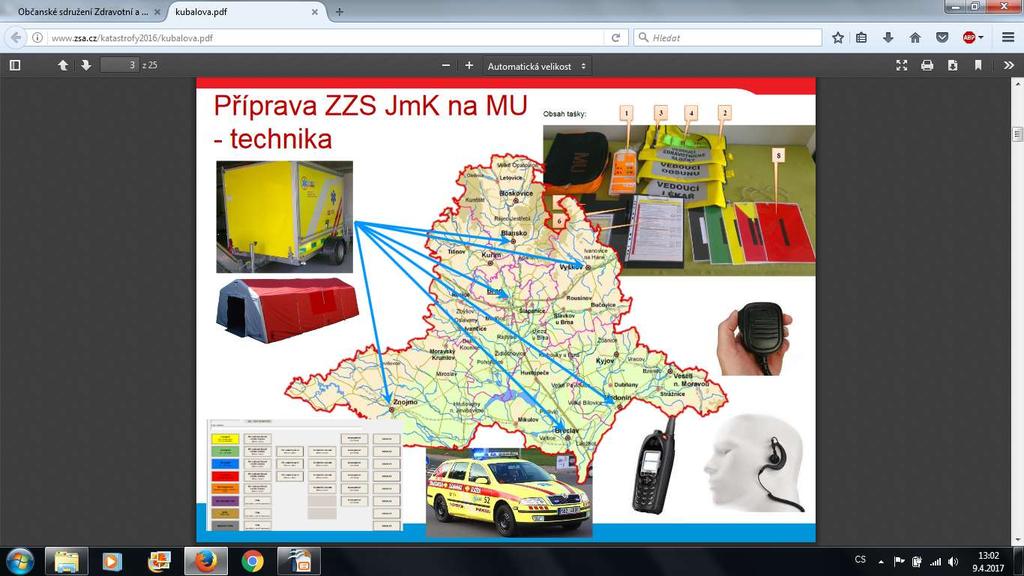Open Google Chrome from taskbar
This screenshot has height=576, width=1024.
tap(252, 562)
